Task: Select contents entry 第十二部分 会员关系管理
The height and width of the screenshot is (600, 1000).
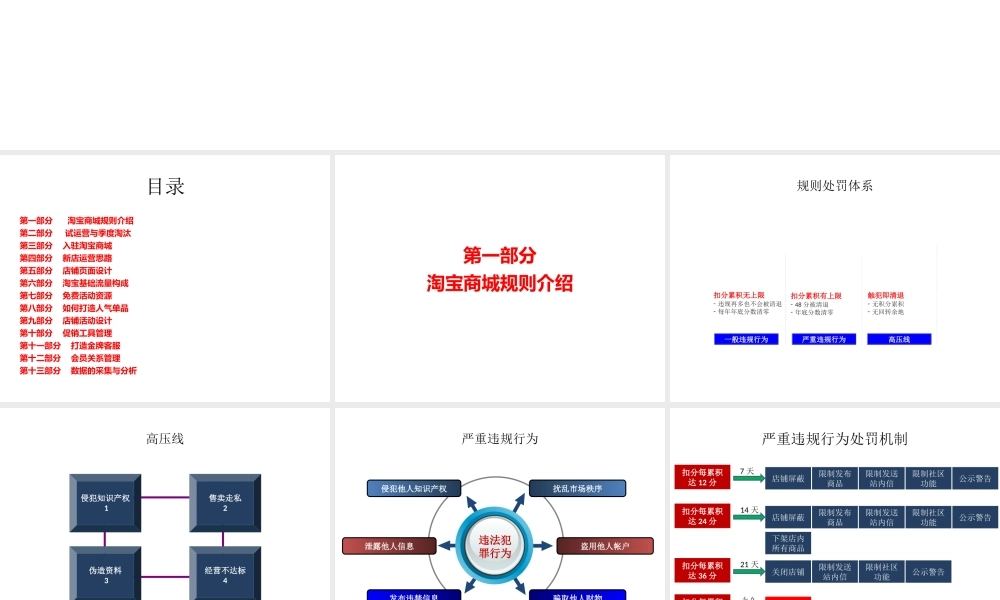Action: (x=70, y=358)
